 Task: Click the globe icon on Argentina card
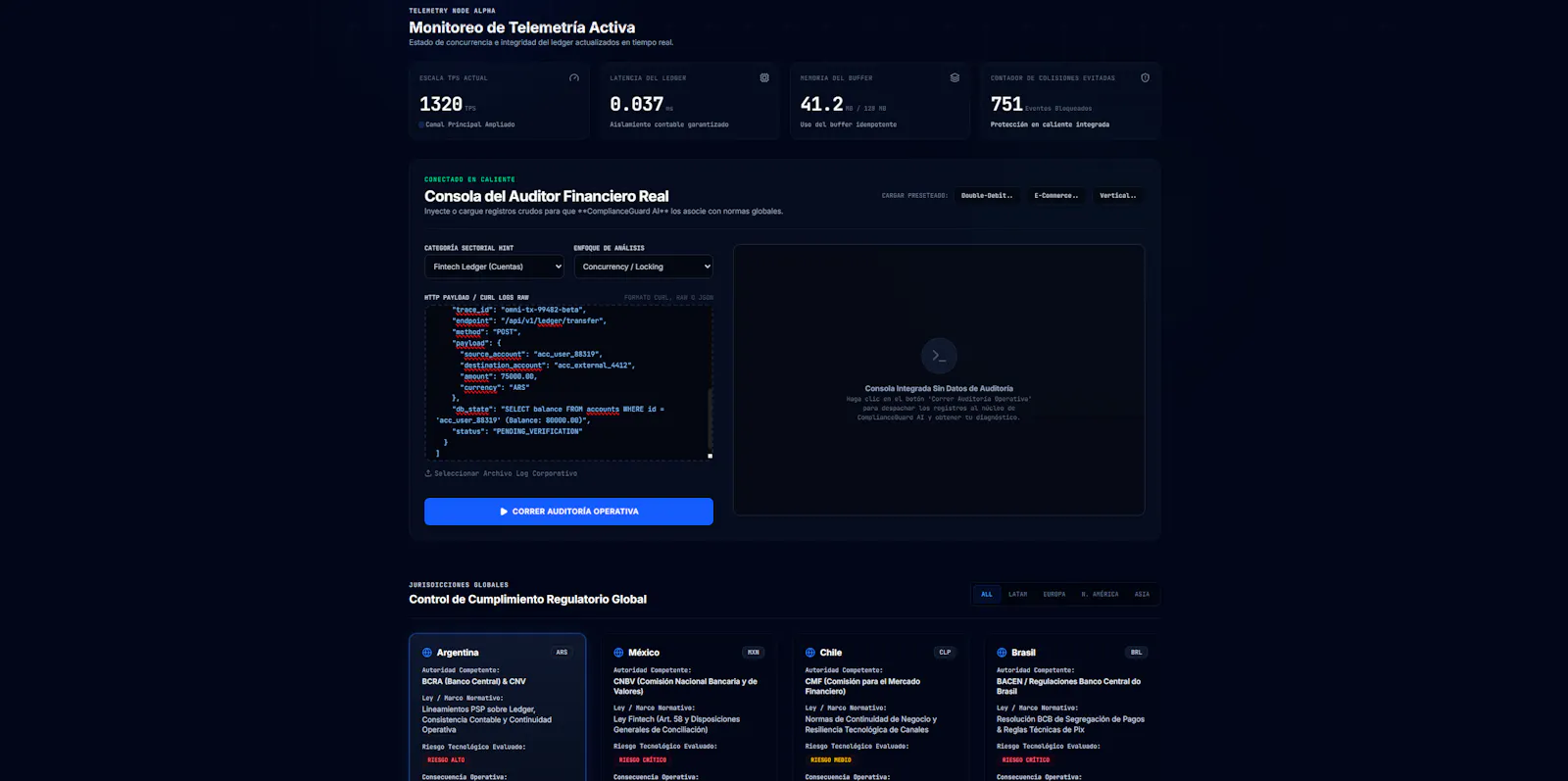pos(427,653)
